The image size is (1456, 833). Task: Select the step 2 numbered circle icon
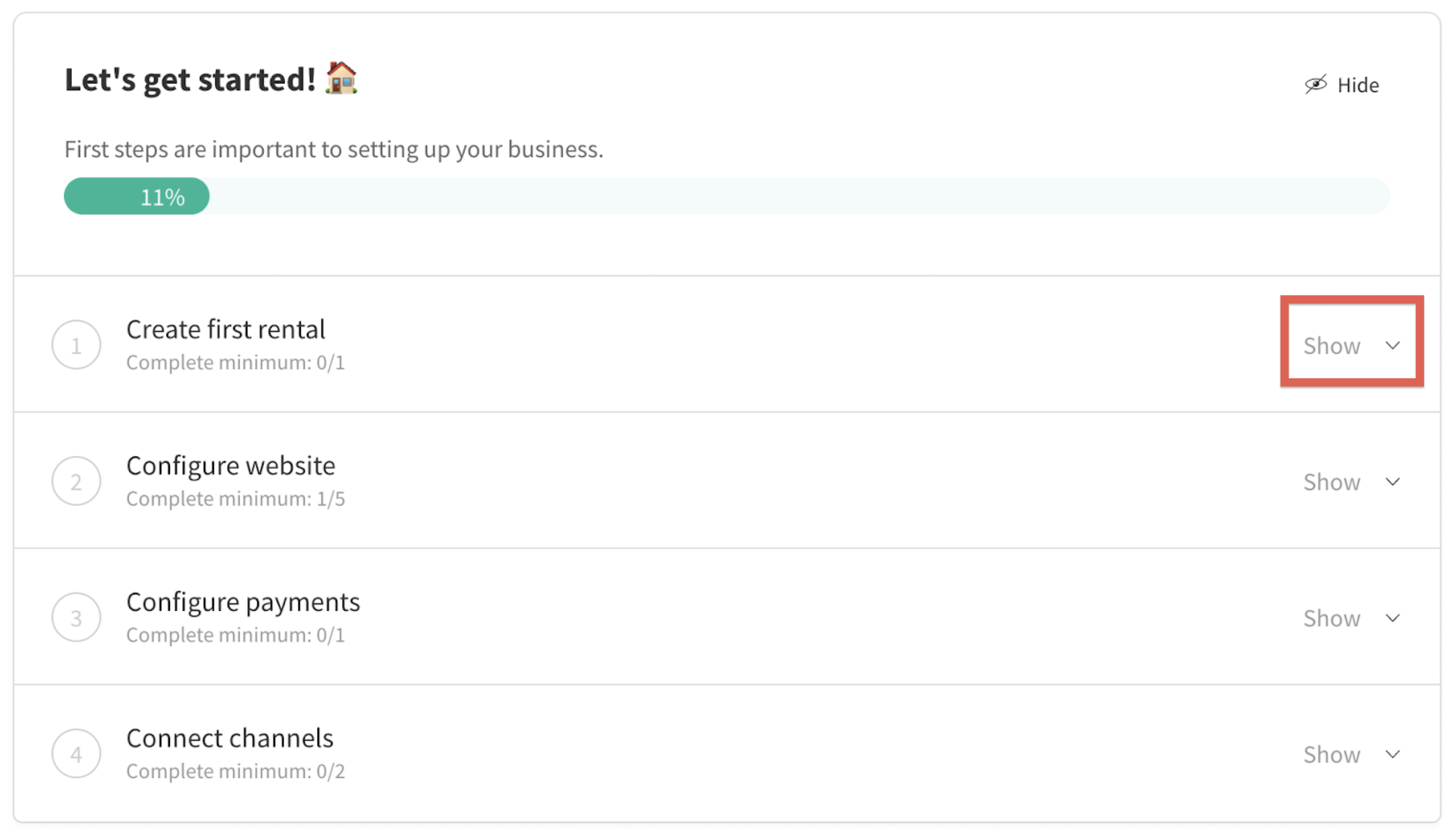pyautogui.click(x=76, y=481)
